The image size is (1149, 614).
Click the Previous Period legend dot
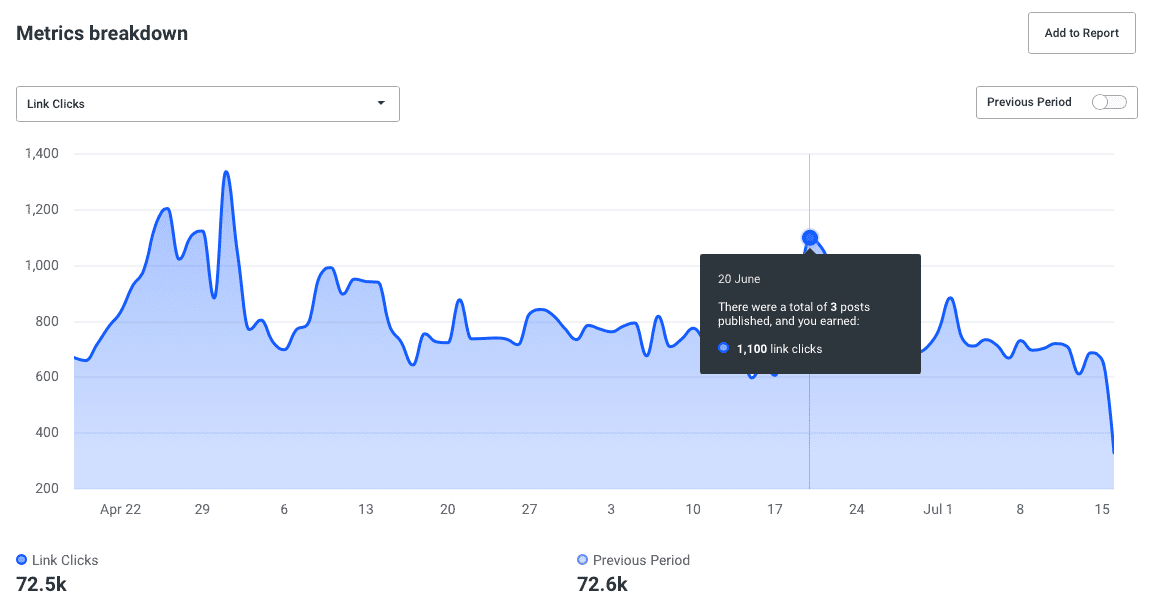(582, 560)
